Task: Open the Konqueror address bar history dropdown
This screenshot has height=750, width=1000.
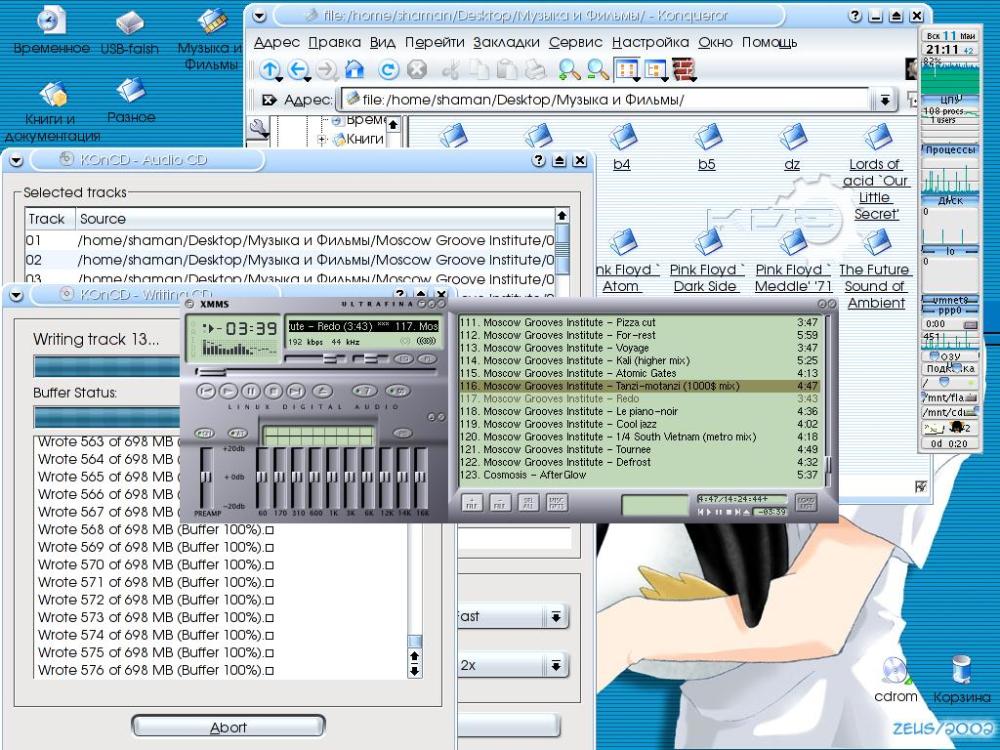Action: point(885,100)
